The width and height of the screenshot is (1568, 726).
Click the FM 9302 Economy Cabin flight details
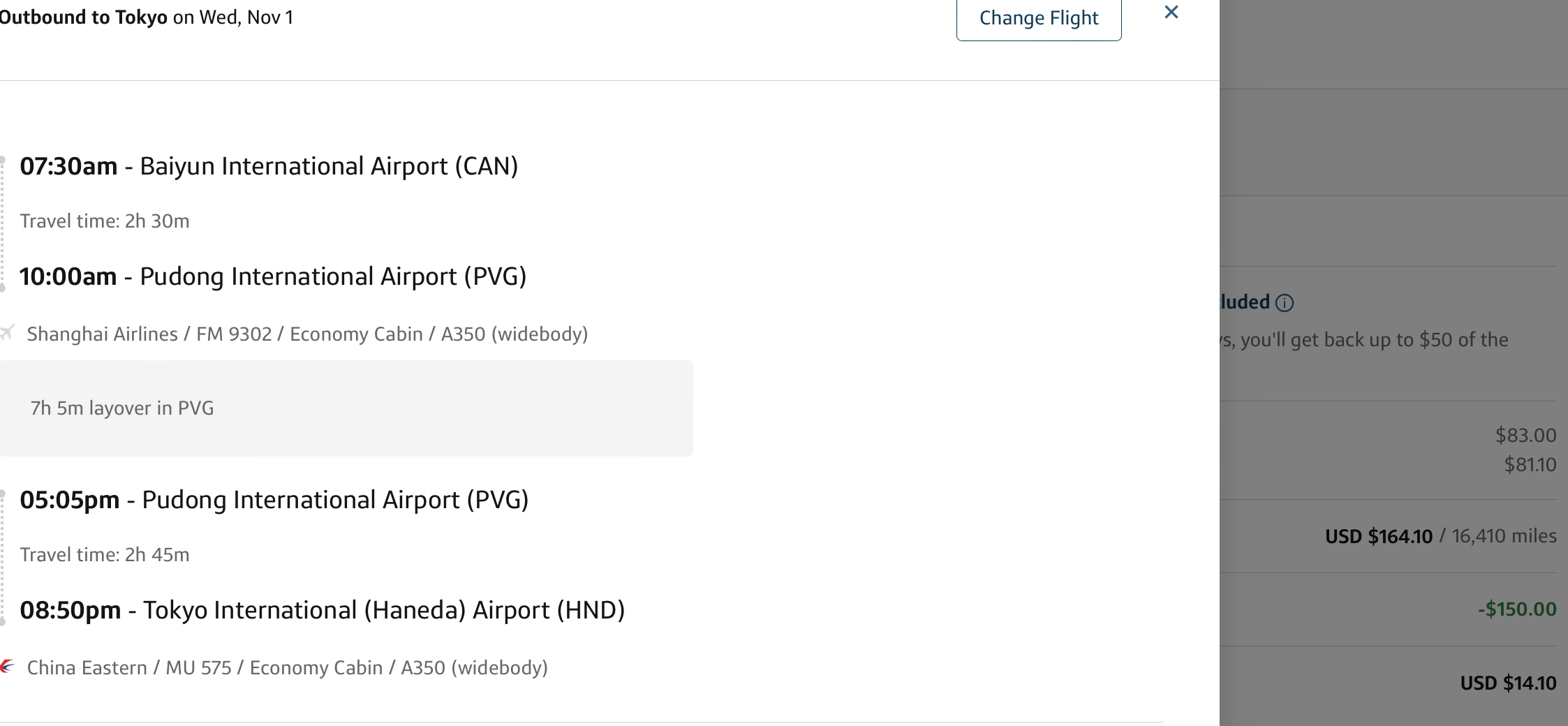pyautogui.click(x=307, y=334)
